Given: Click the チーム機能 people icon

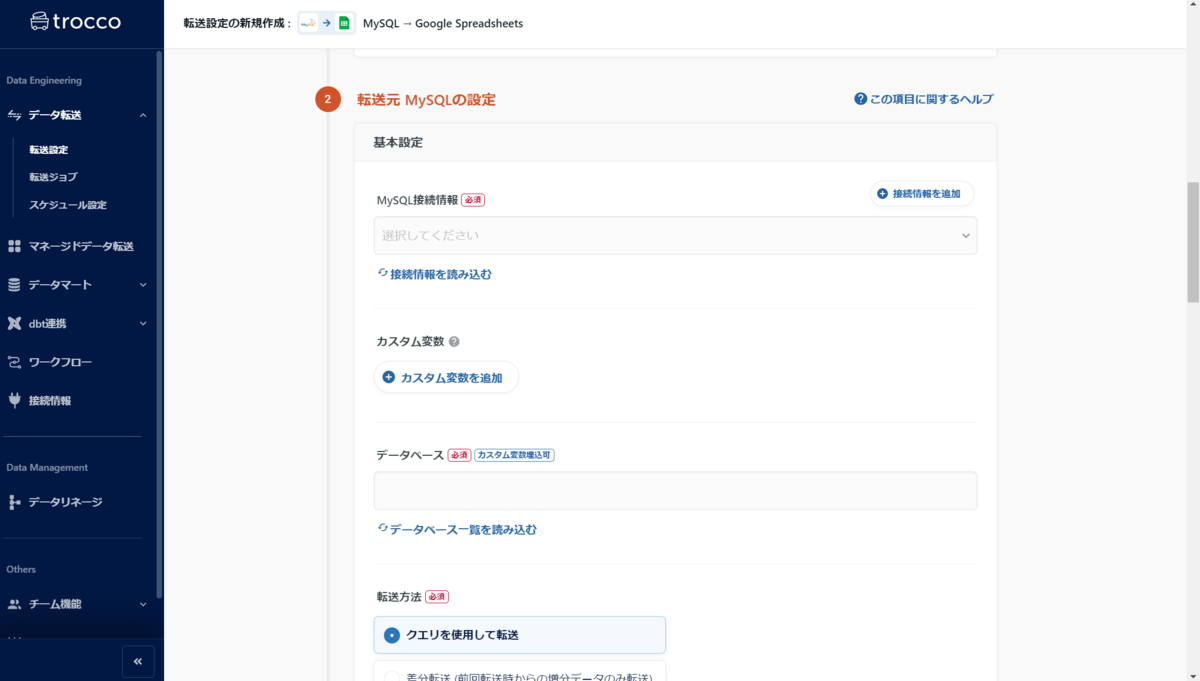Looking at the screenshot, I should pos(14,604).
